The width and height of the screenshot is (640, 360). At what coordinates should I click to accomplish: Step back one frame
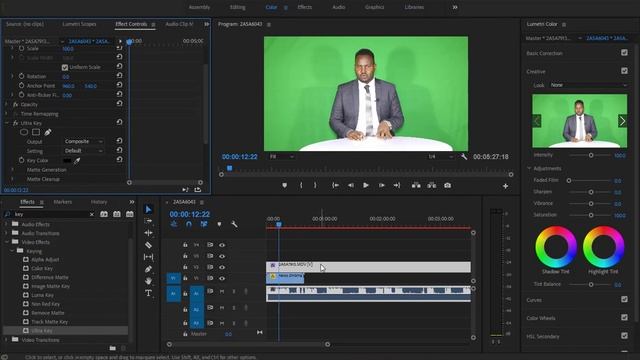[x=351, y=185]
